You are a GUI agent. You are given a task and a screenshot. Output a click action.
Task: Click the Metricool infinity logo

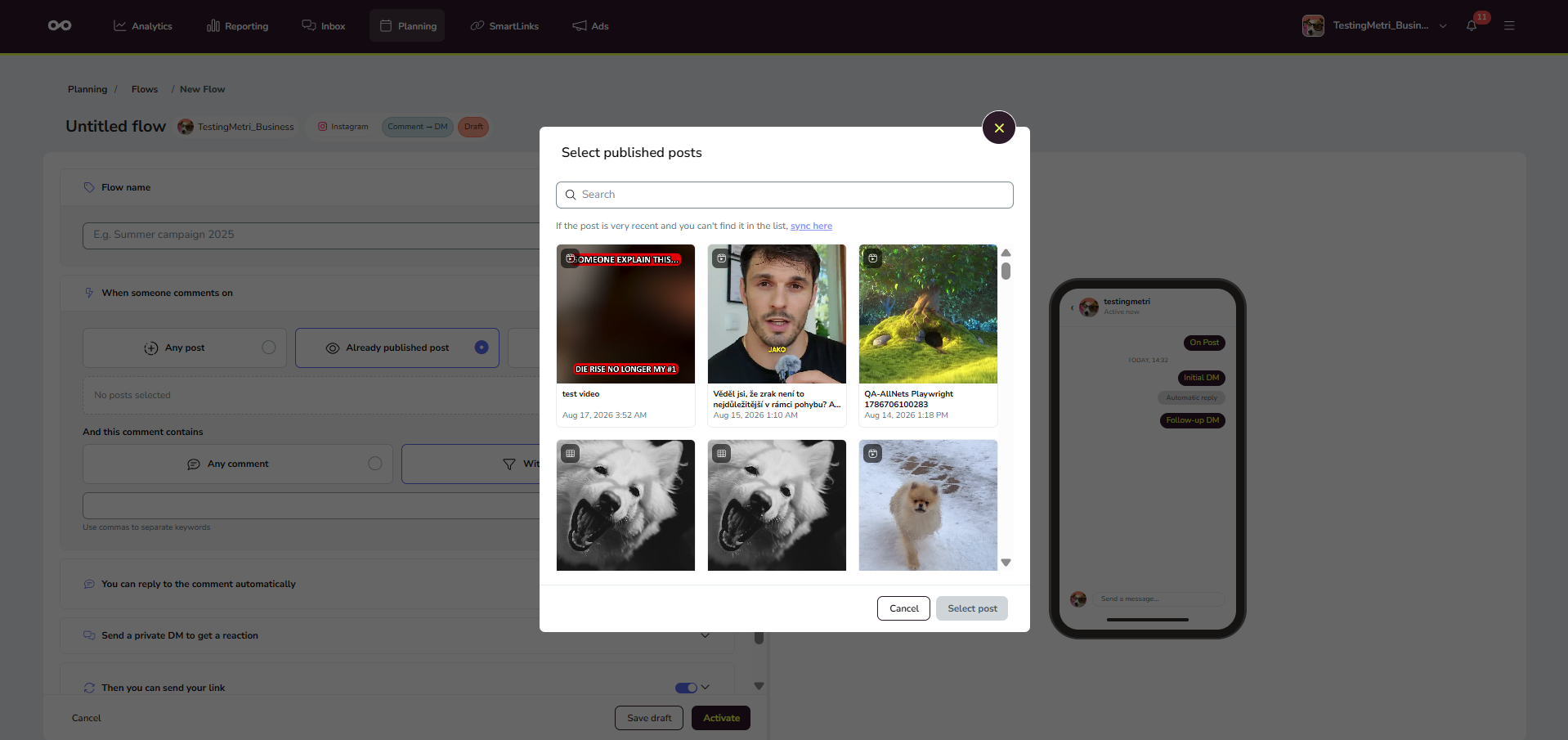coord(60,25)
